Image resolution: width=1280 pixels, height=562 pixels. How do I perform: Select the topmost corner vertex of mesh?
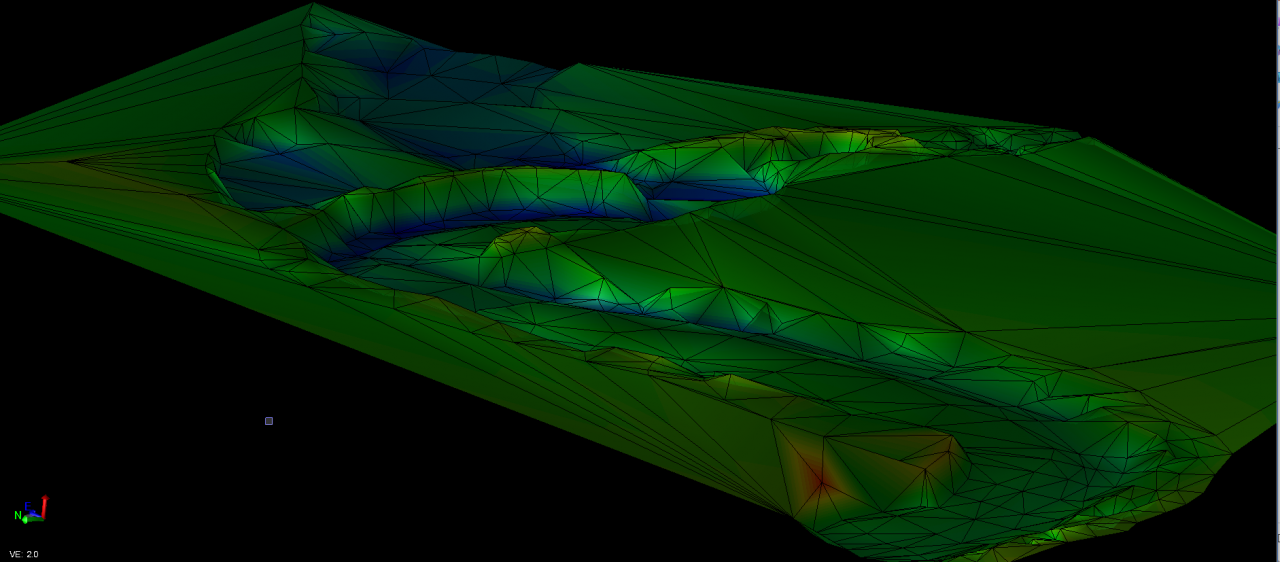coord(313,4)
